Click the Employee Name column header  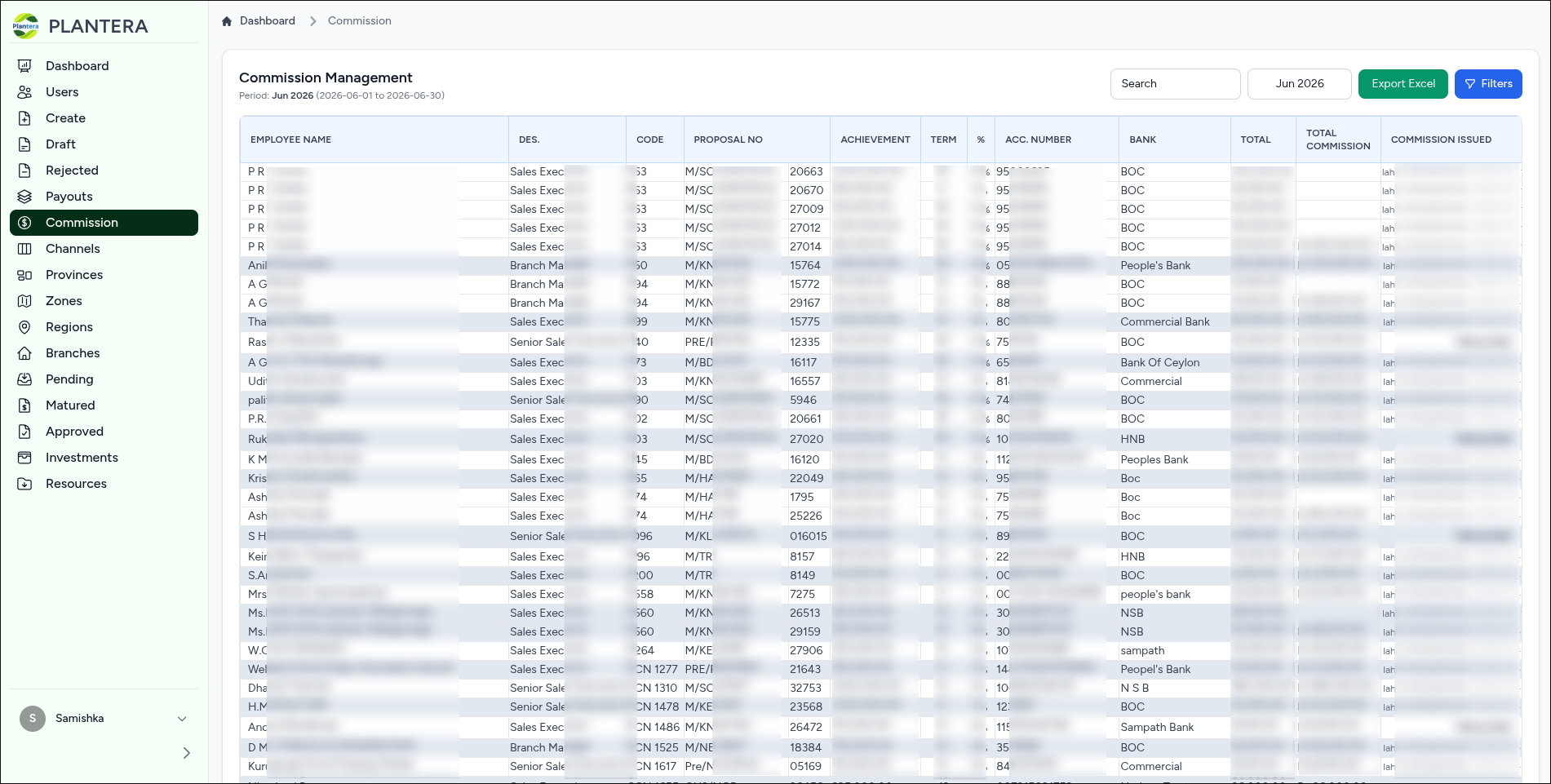tap(290, 140)
